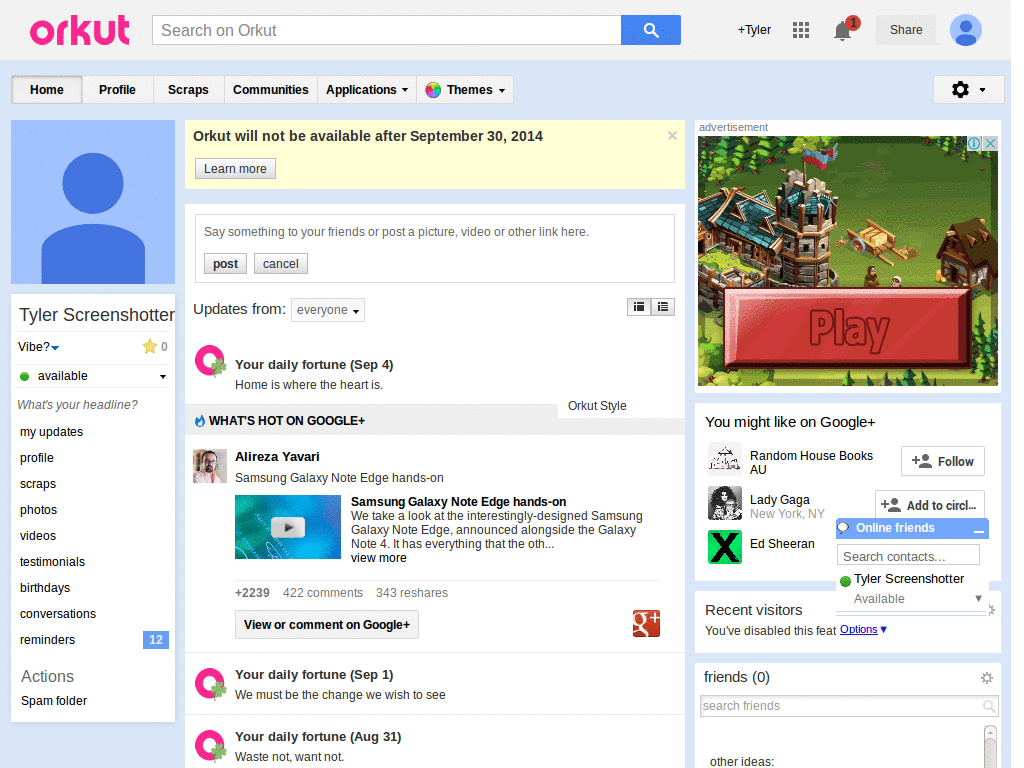Click the status update text box
Screen dimensions: 1024x768
click(434, 232)
